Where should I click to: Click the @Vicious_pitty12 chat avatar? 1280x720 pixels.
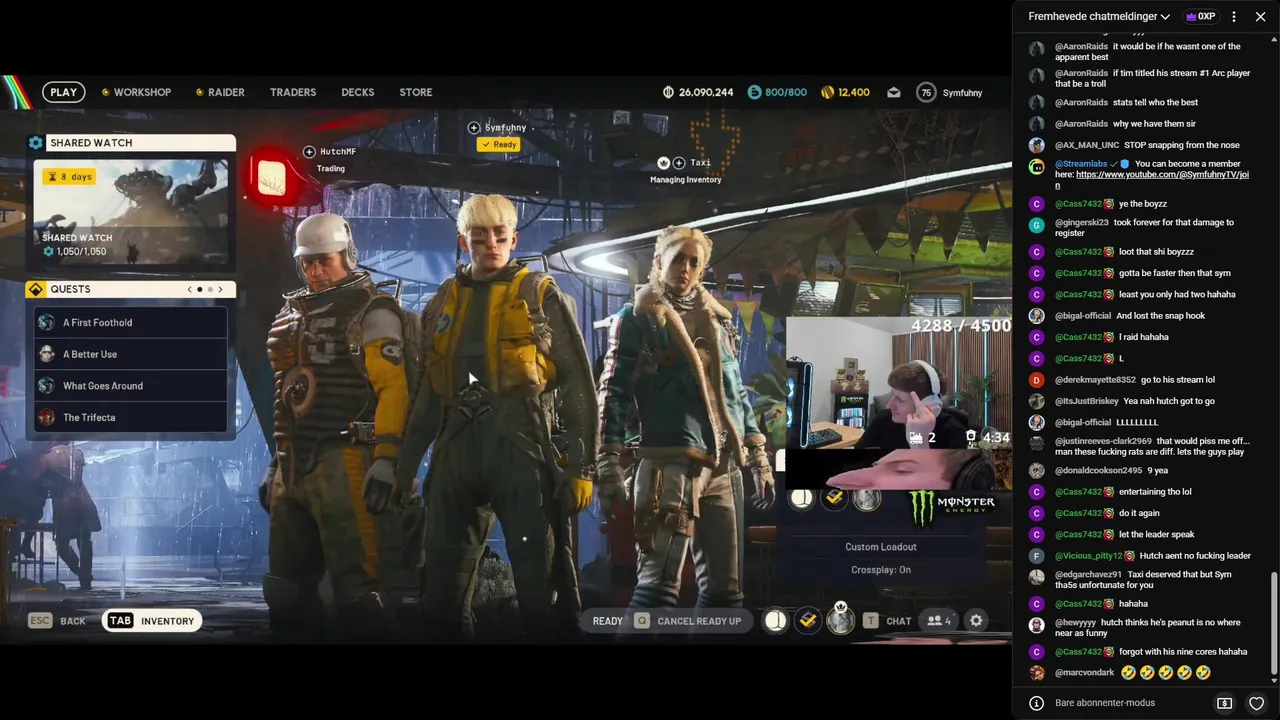coord(1037,556)
